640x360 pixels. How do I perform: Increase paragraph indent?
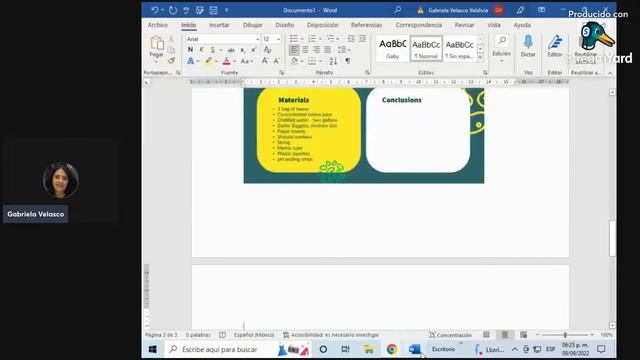pyautogui.click(x=362, y=39)
